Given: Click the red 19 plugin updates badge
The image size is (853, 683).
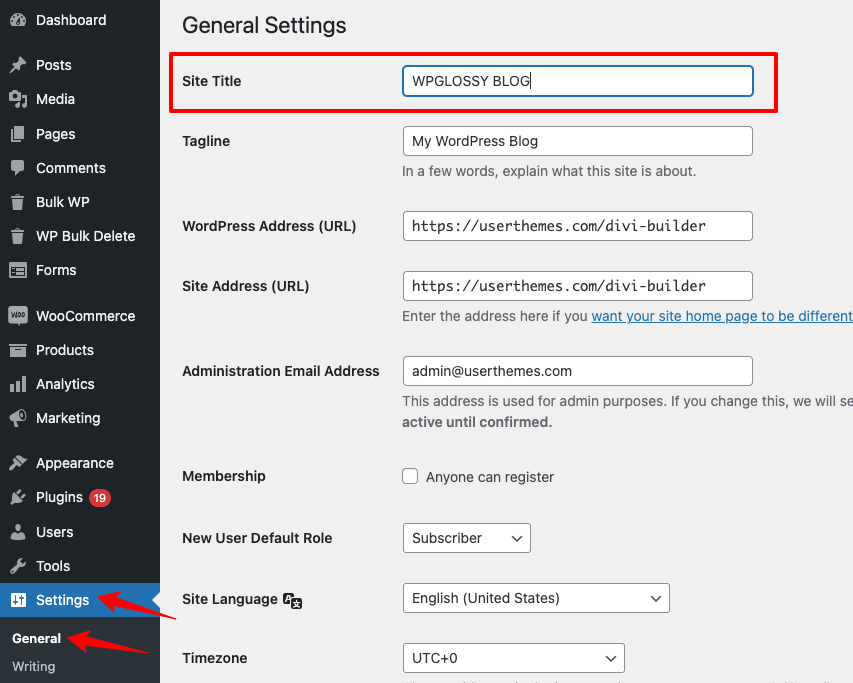Looking at the screenshot, I should click(x=100, y=498).
